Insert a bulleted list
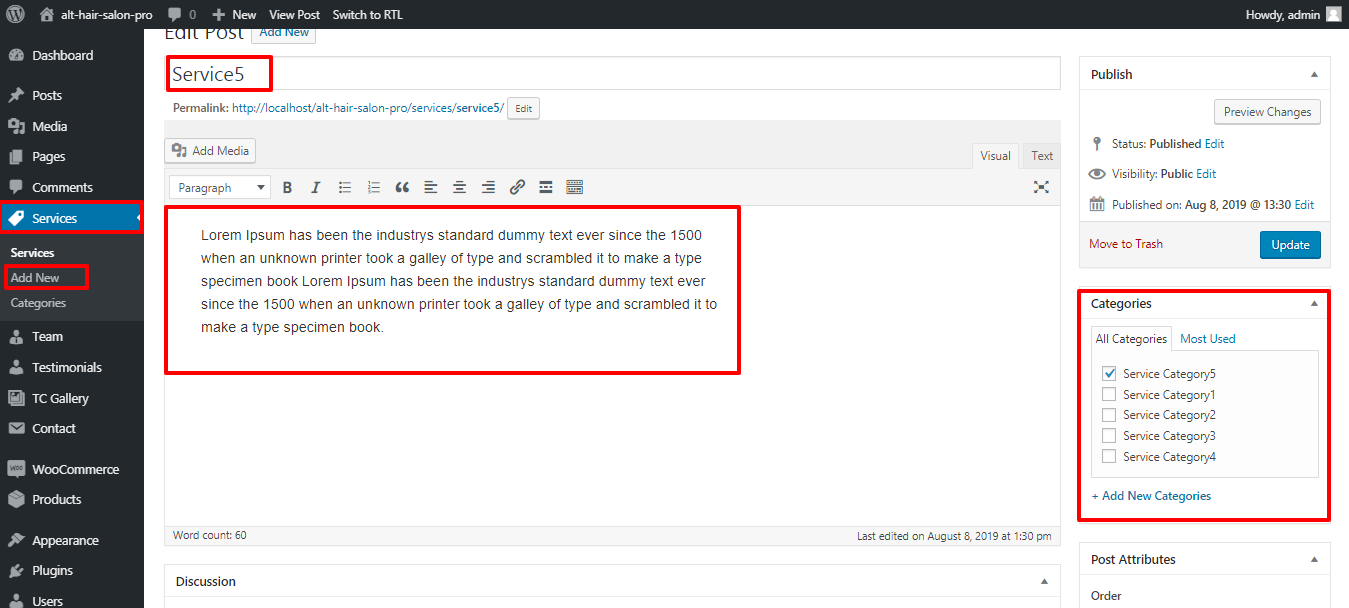Image resolution: width=1349 pixels, height=608 pixels. [345, 187]
